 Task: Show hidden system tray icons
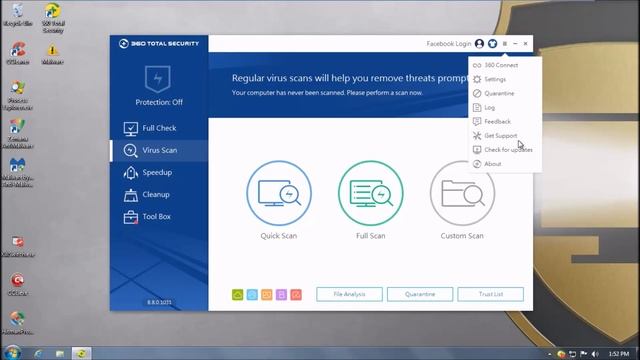click(x=549, y=354)
